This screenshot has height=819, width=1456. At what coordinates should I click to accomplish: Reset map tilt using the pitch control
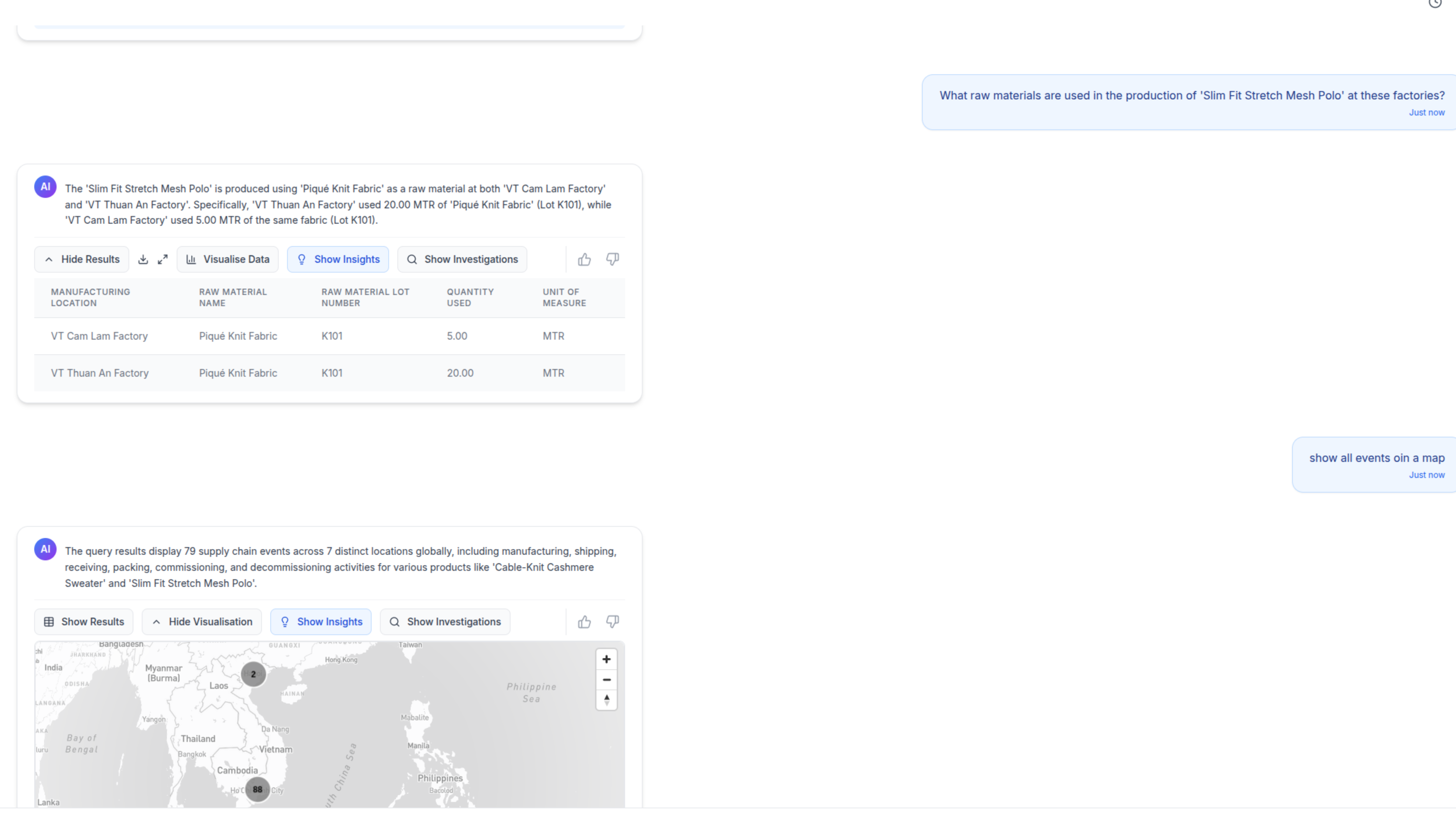tap(606, 700)
